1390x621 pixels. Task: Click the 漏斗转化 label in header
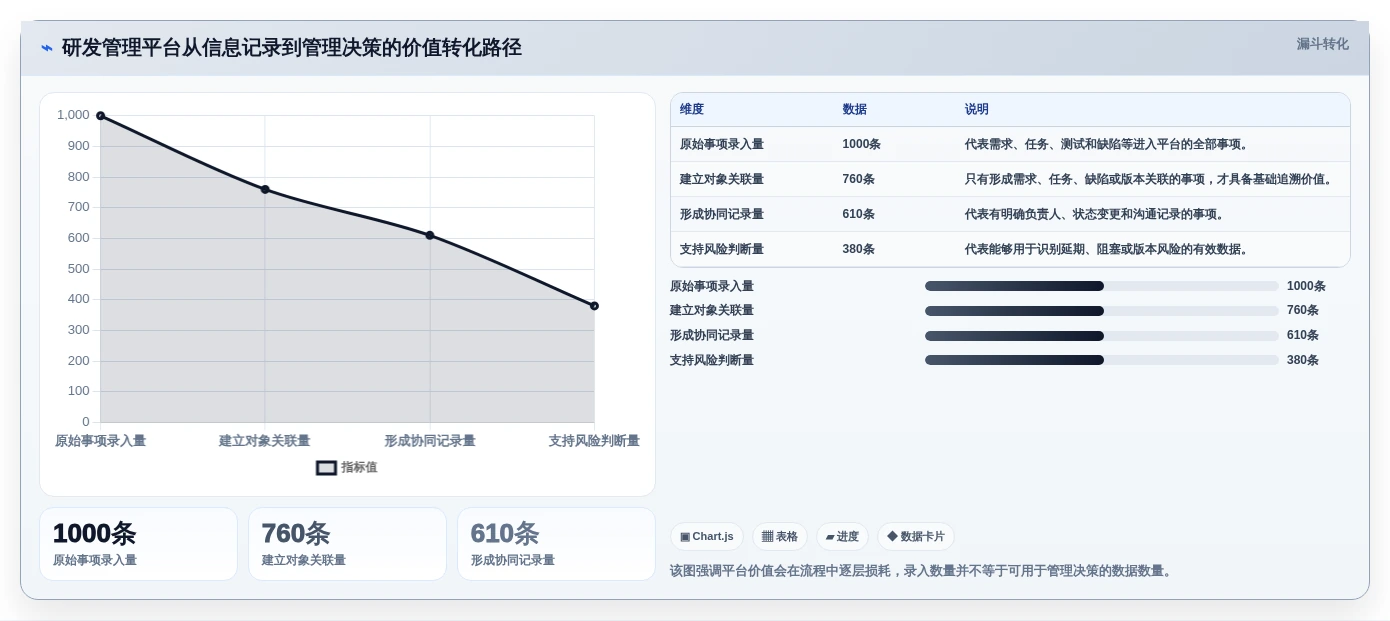[x=1322, y=44]
